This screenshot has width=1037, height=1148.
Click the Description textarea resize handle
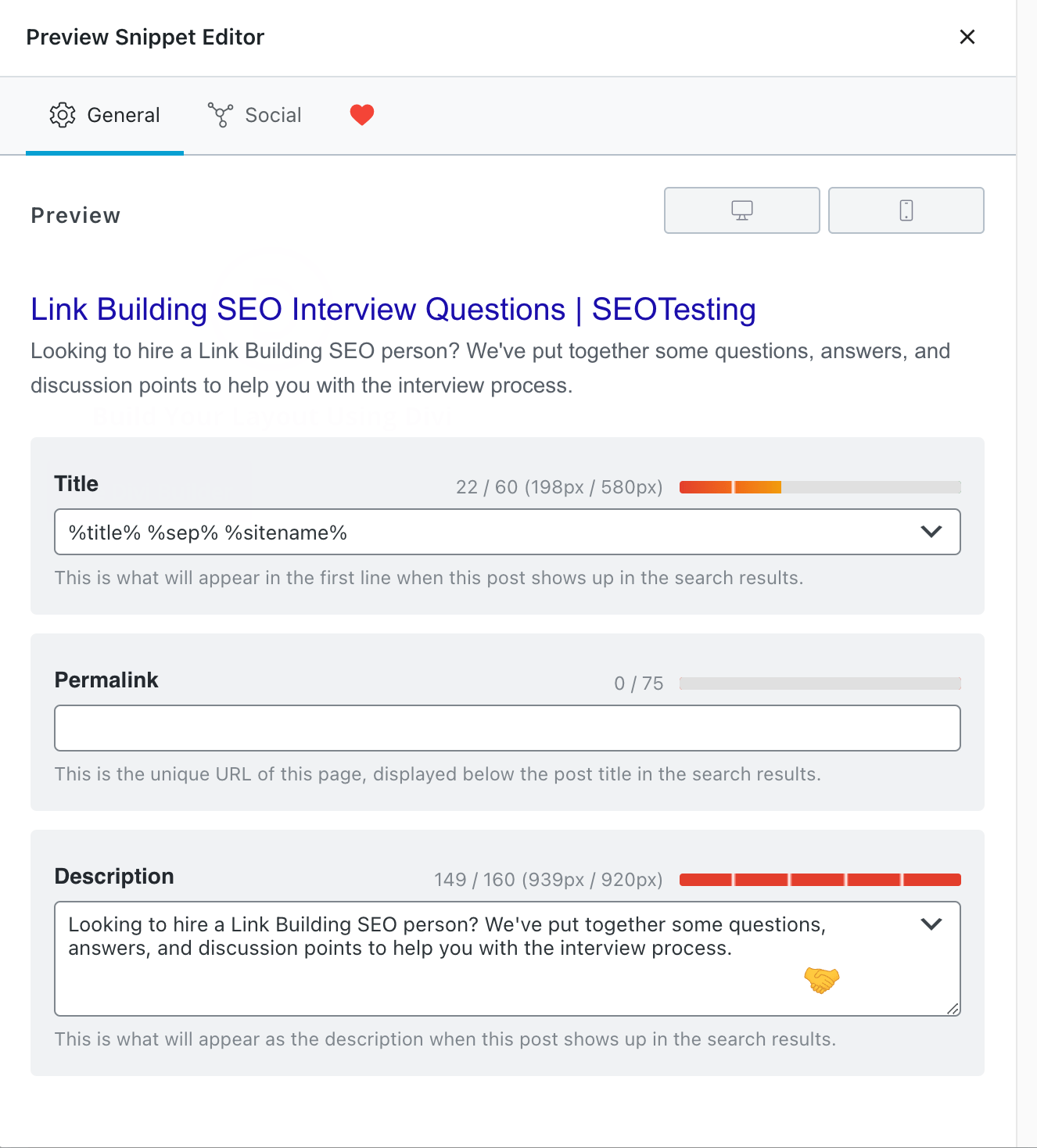(953, 1009)
